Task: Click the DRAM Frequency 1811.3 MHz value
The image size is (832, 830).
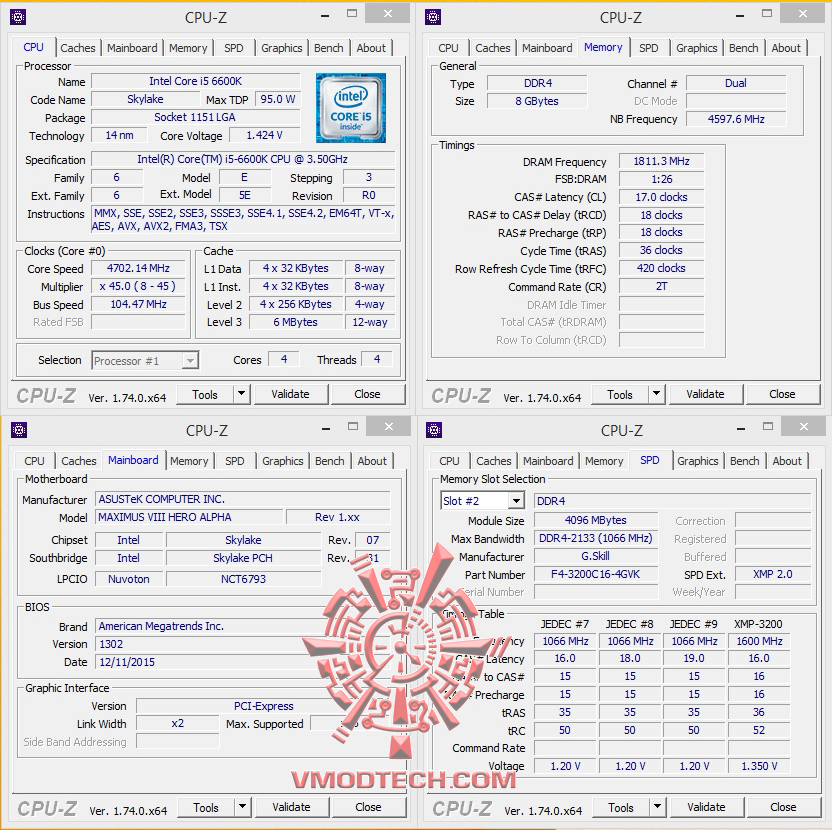Action: coord(661,161)
